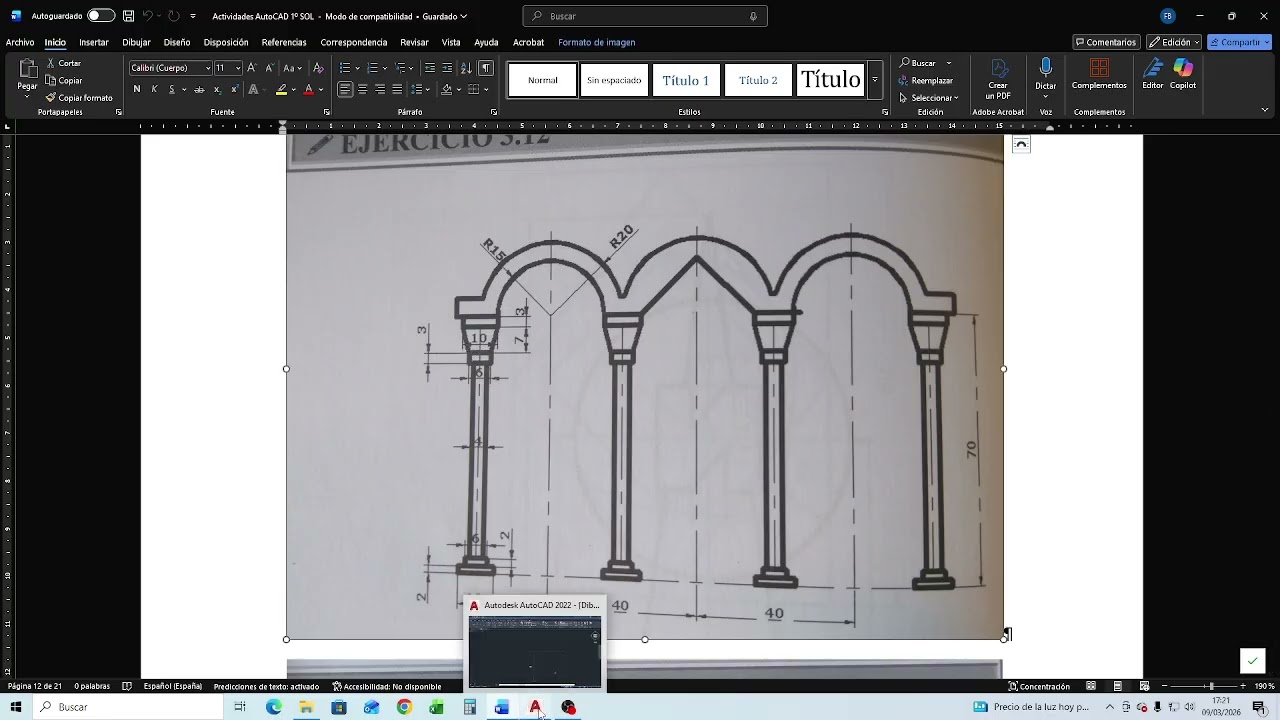This screenshot has width=1280, height=720.
Task: Click the sort A-Z icon
Action: pos(466,68)
